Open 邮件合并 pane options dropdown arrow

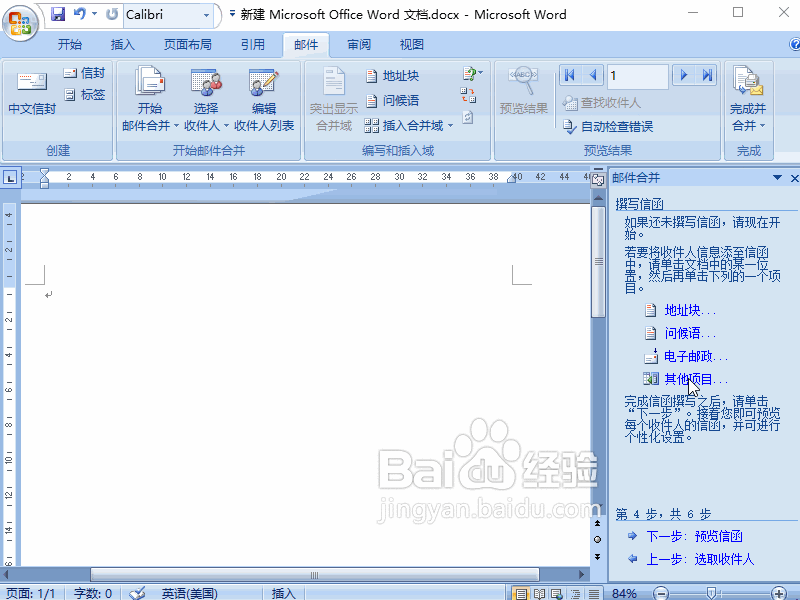777,178
